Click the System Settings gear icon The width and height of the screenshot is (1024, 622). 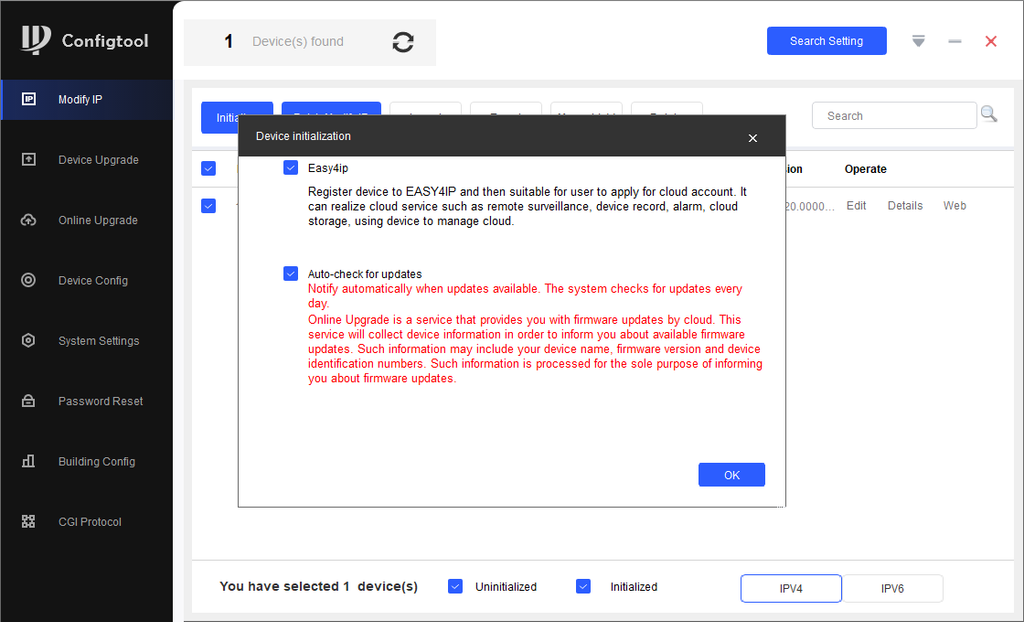coord(29,340)
